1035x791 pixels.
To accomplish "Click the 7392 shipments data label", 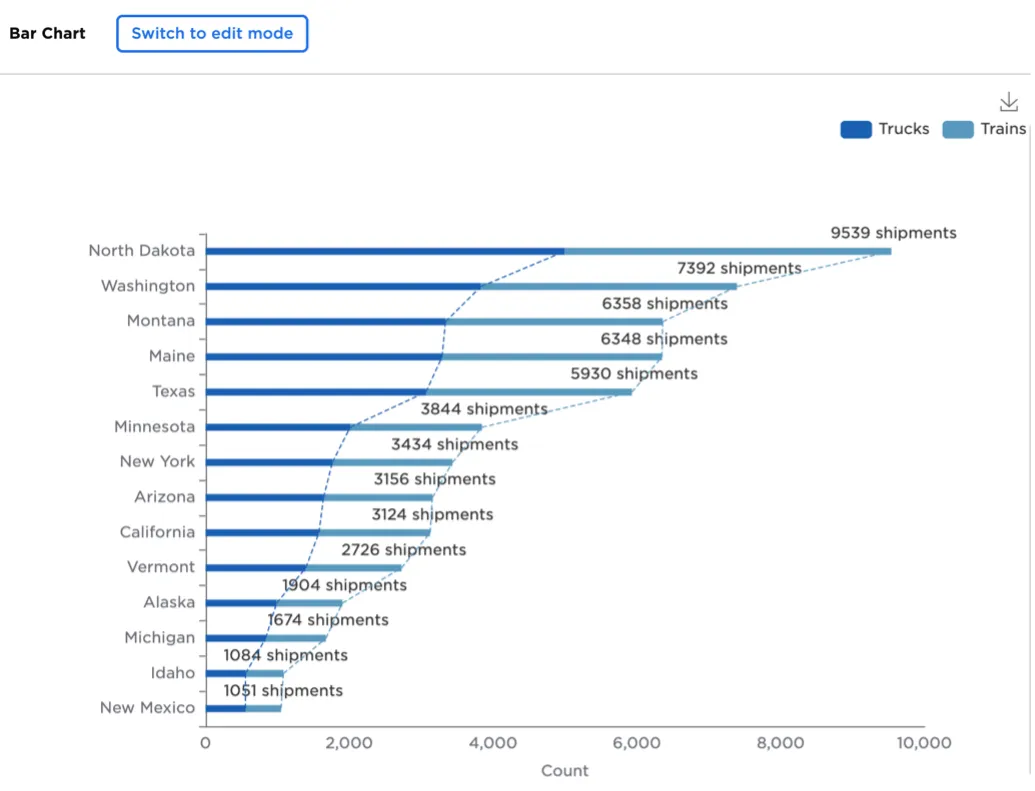I will point(739,268).
